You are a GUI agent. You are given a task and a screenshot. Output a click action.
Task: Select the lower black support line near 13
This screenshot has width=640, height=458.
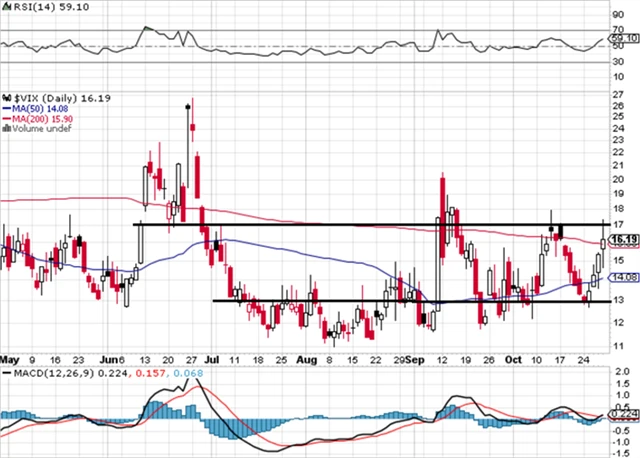pos(400,300)
